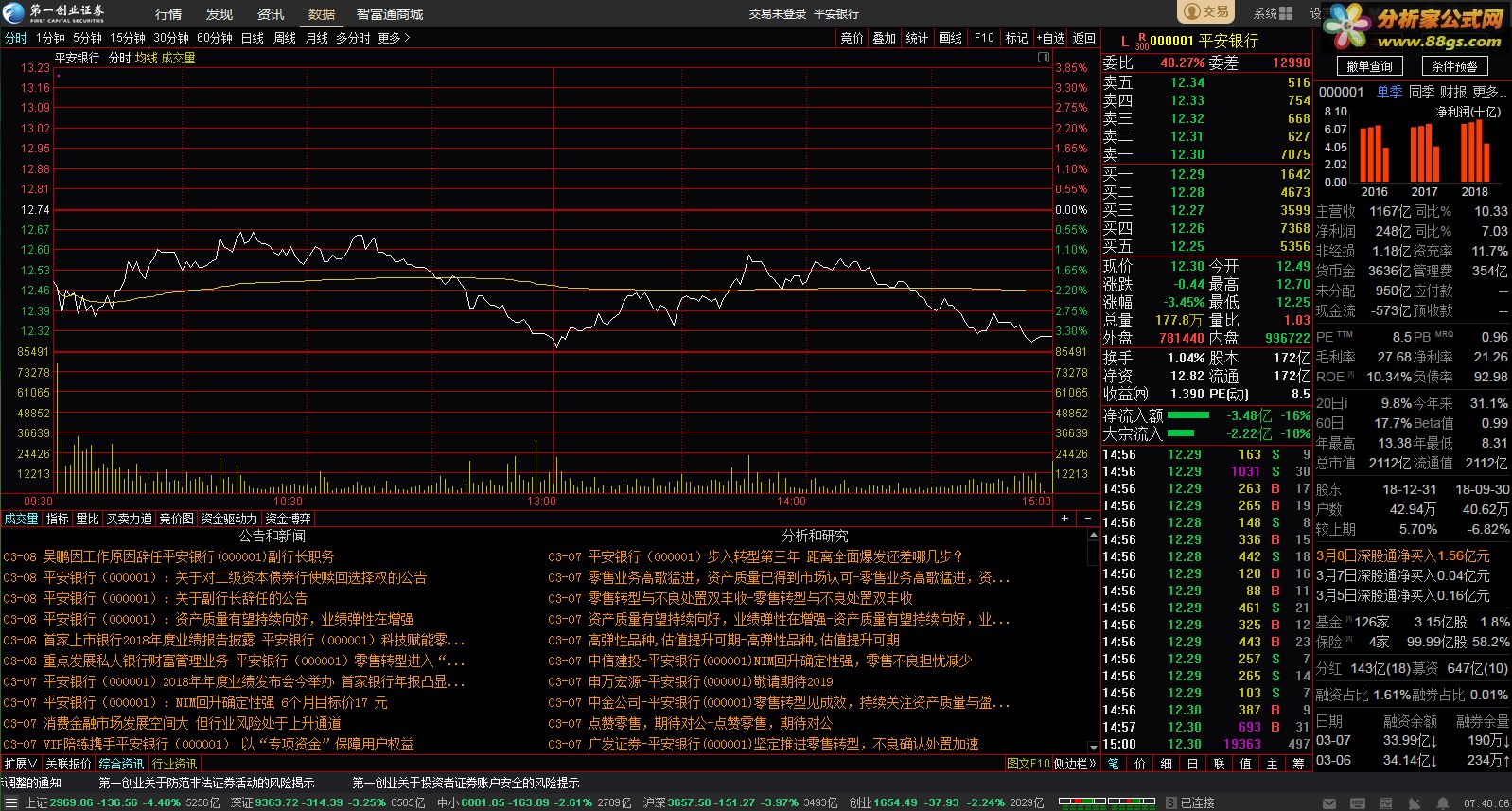Select the 主 main funds button
Screen dimensions: 1512x811
point(1273,763)
